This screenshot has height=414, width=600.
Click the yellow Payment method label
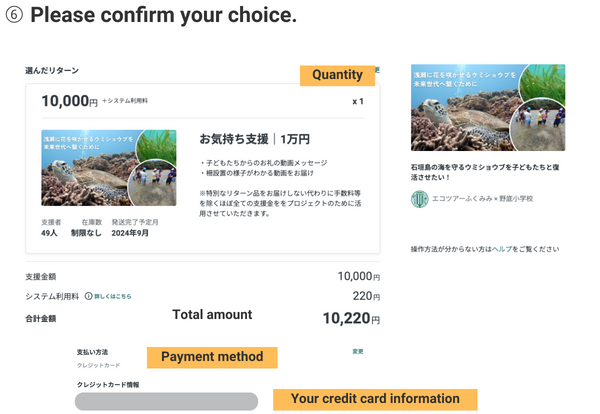212,357
